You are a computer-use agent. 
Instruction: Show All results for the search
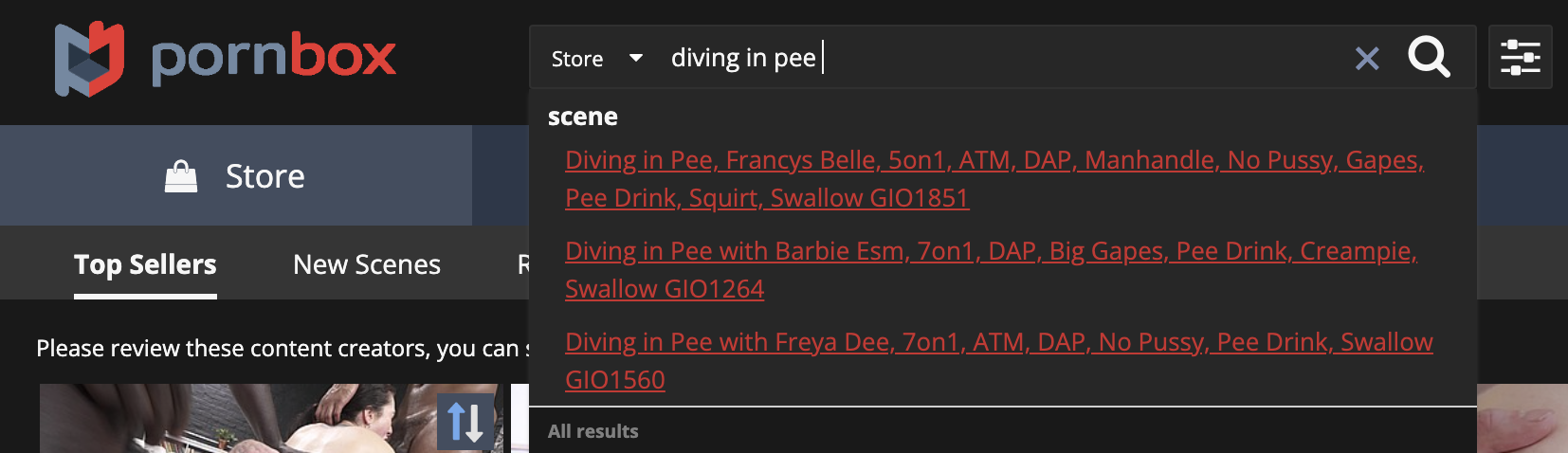click(593, 431)
